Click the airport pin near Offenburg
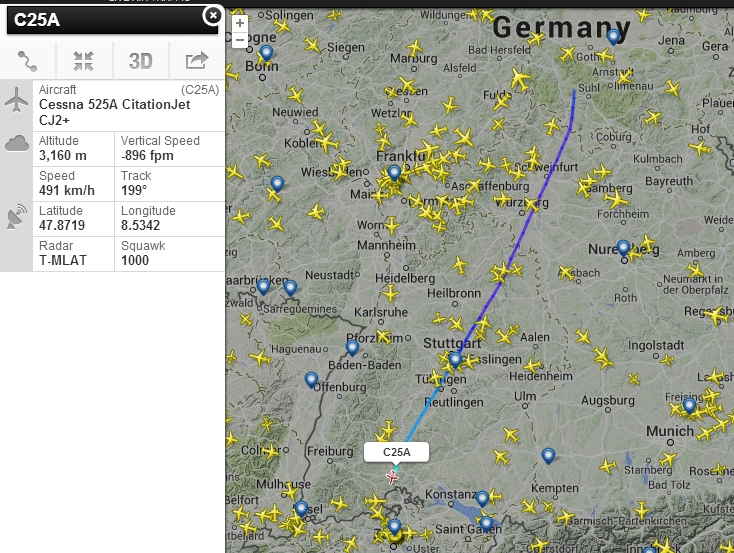Image resolution: width=734 pixels, height=553 pixels. [x=312, y=380]
